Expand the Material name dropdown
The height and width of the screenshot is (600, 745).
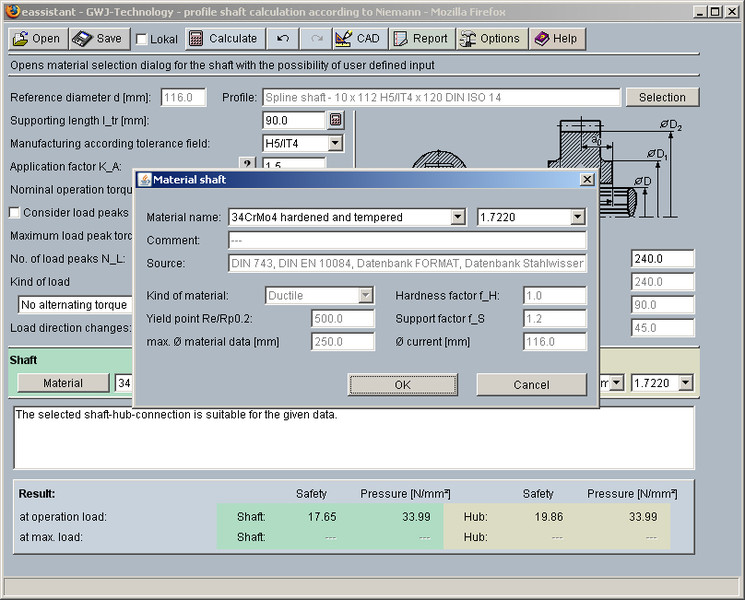[x=457, y=217]
